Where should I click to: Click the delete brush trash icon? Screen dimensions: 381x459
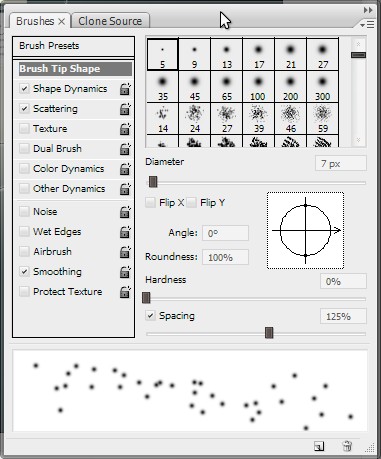click(x=347, y=446)
